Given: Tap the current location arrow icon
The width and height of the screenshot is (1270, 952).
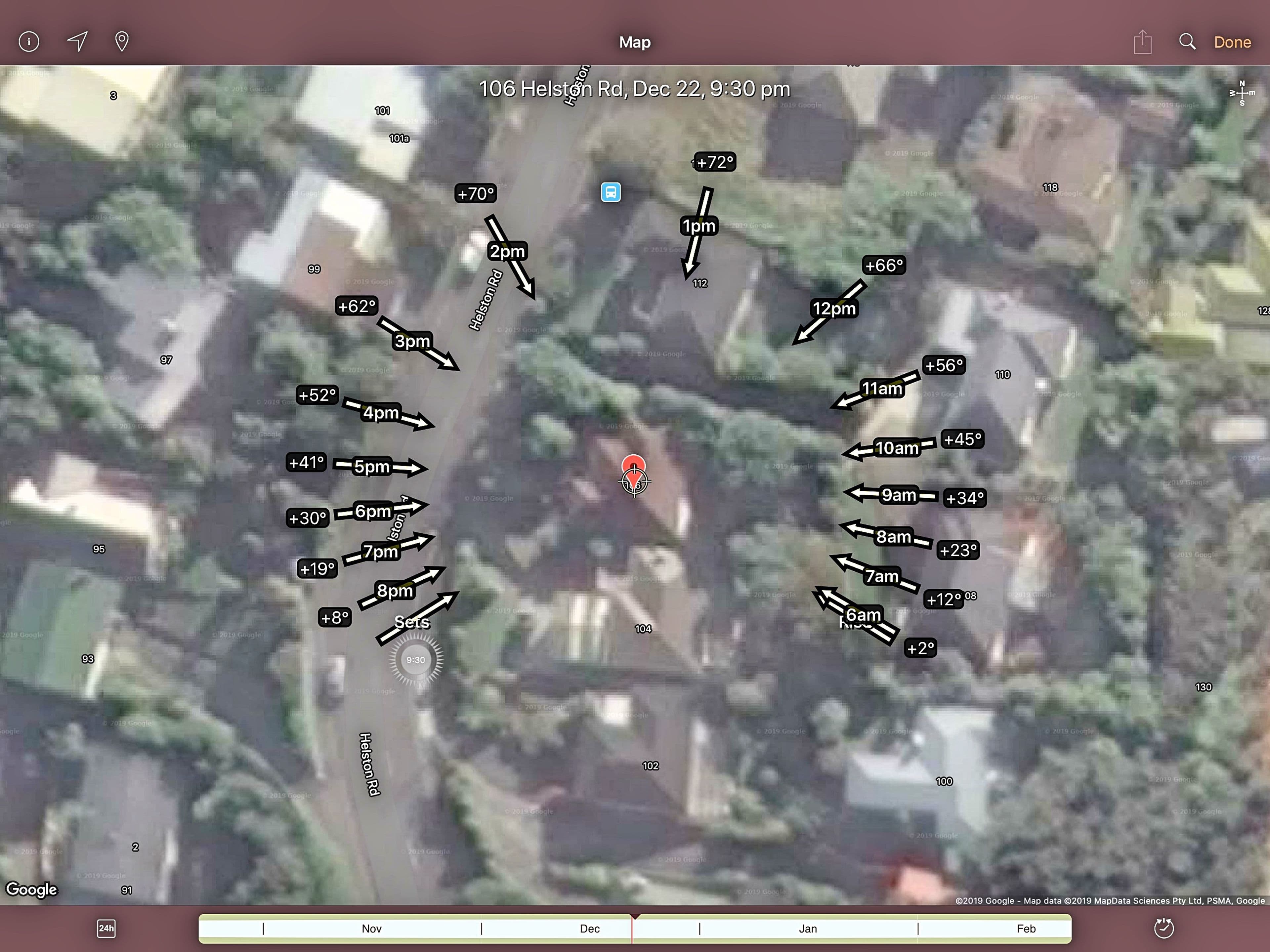Looking at the screenshot, I should pos(77,41).
